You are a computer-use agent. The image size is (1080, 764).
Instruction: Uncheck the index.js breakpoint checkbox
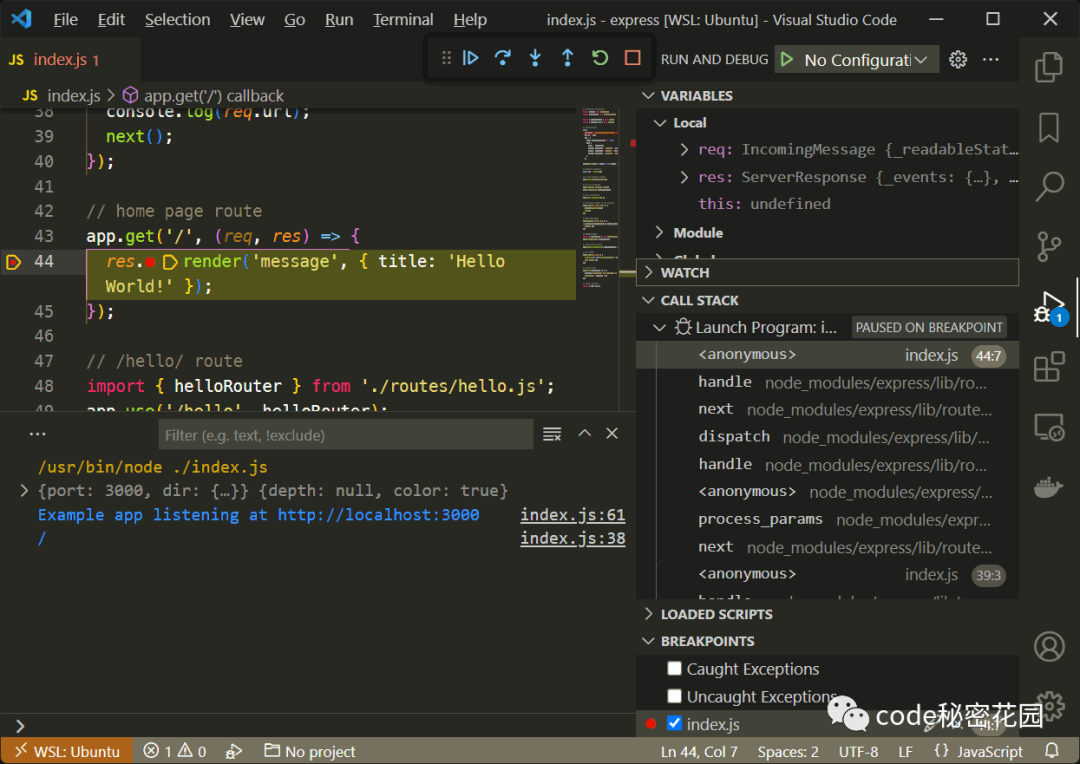674,723
